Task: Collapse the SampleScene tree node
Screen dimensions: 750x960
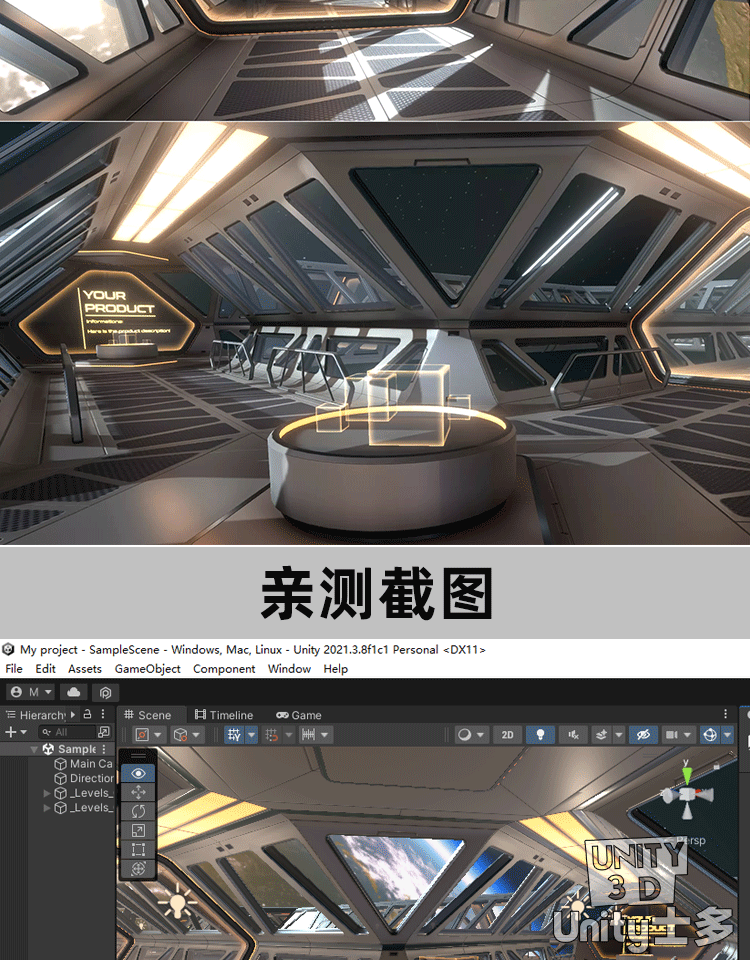Action: click(34, 749)
